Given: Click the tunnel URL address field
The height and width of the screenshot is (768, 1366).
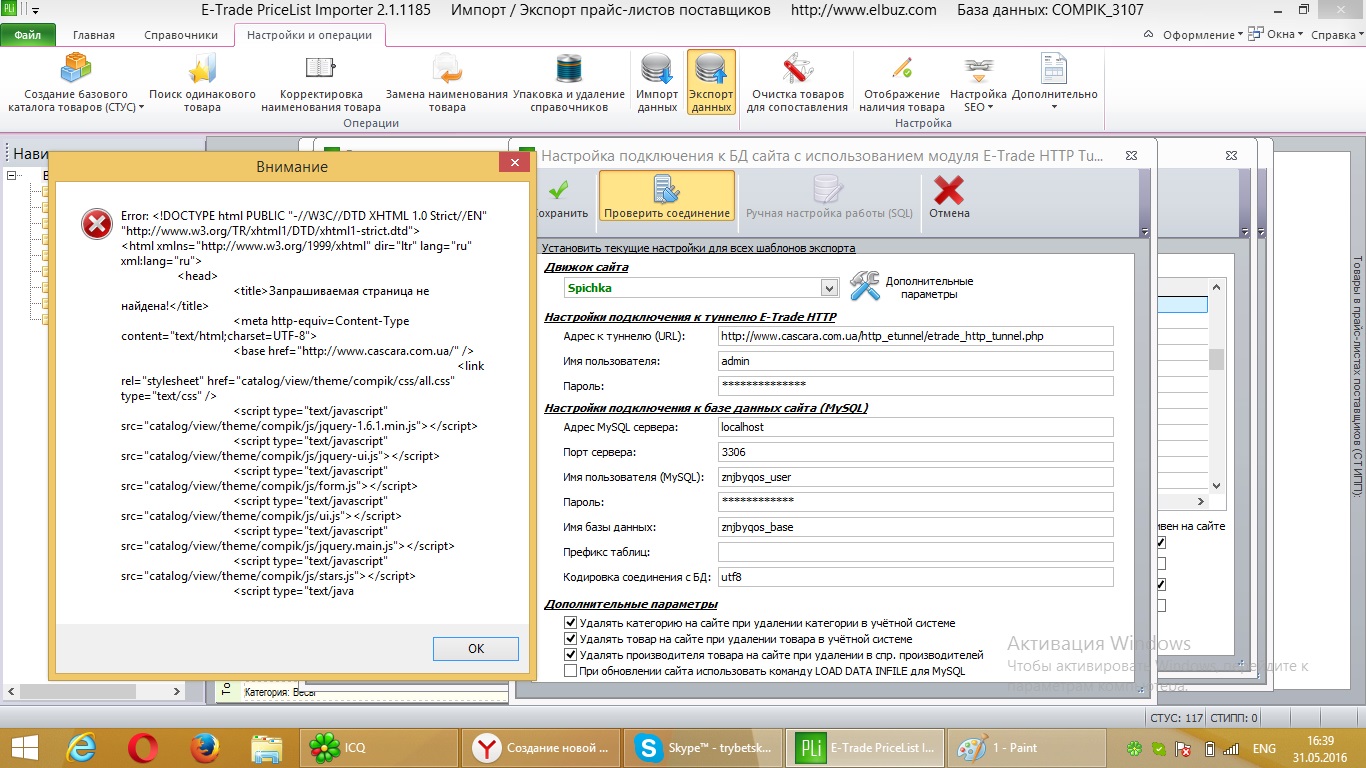Looking at the screenshot, I should coord(915,336).
